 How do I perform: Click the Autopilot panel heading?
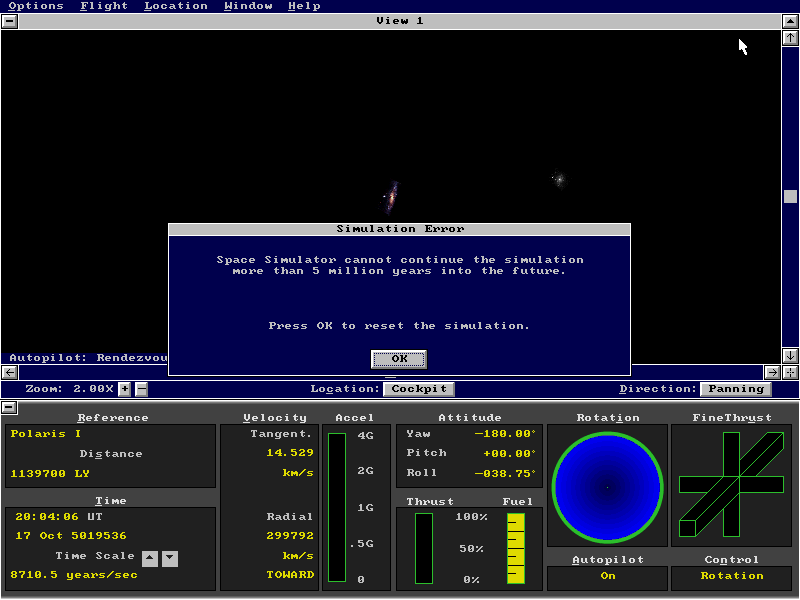pyautogui.click(x=608, y=560)
